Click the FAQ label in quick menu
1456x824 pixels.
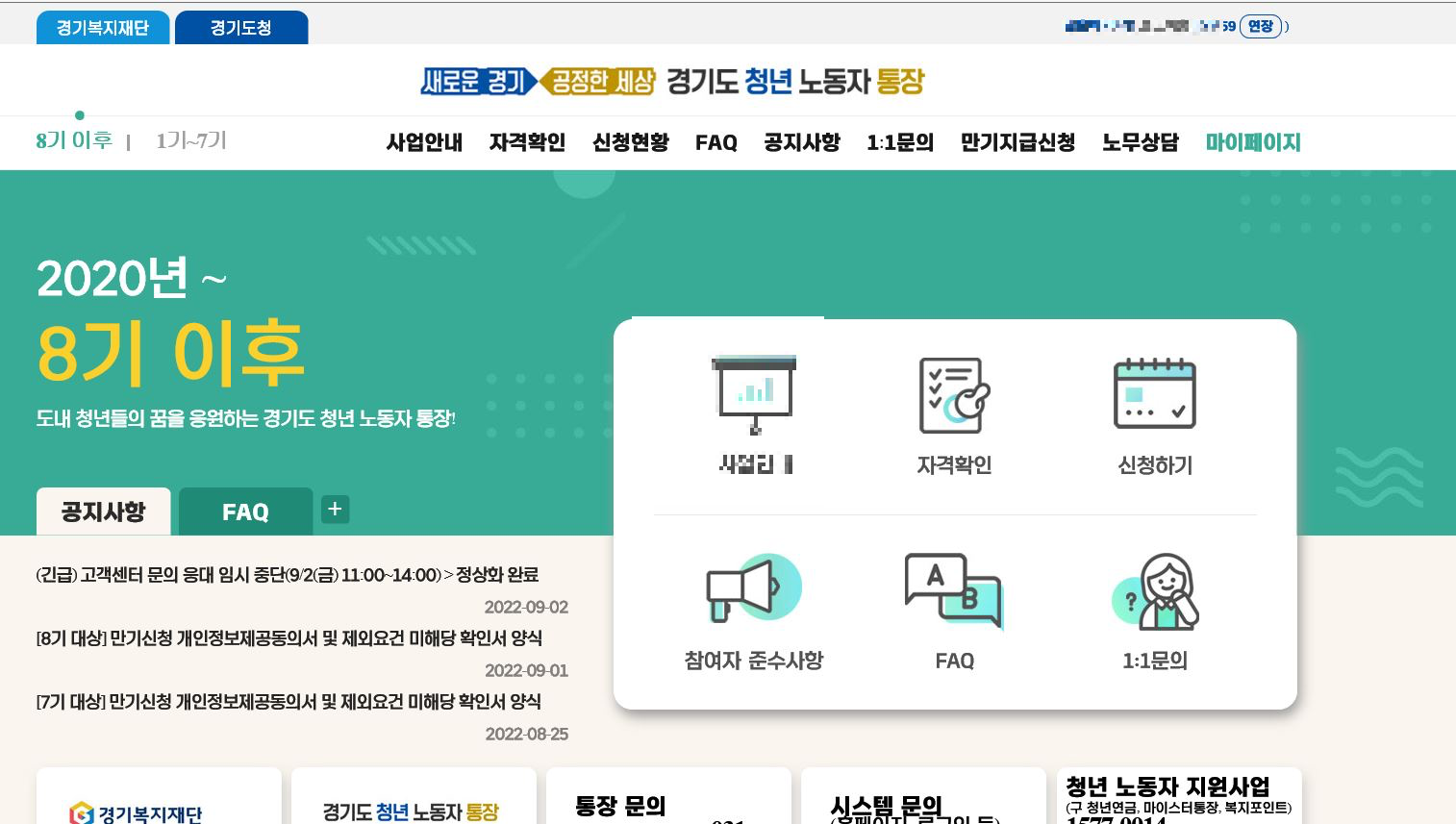(x=954, y=661)
